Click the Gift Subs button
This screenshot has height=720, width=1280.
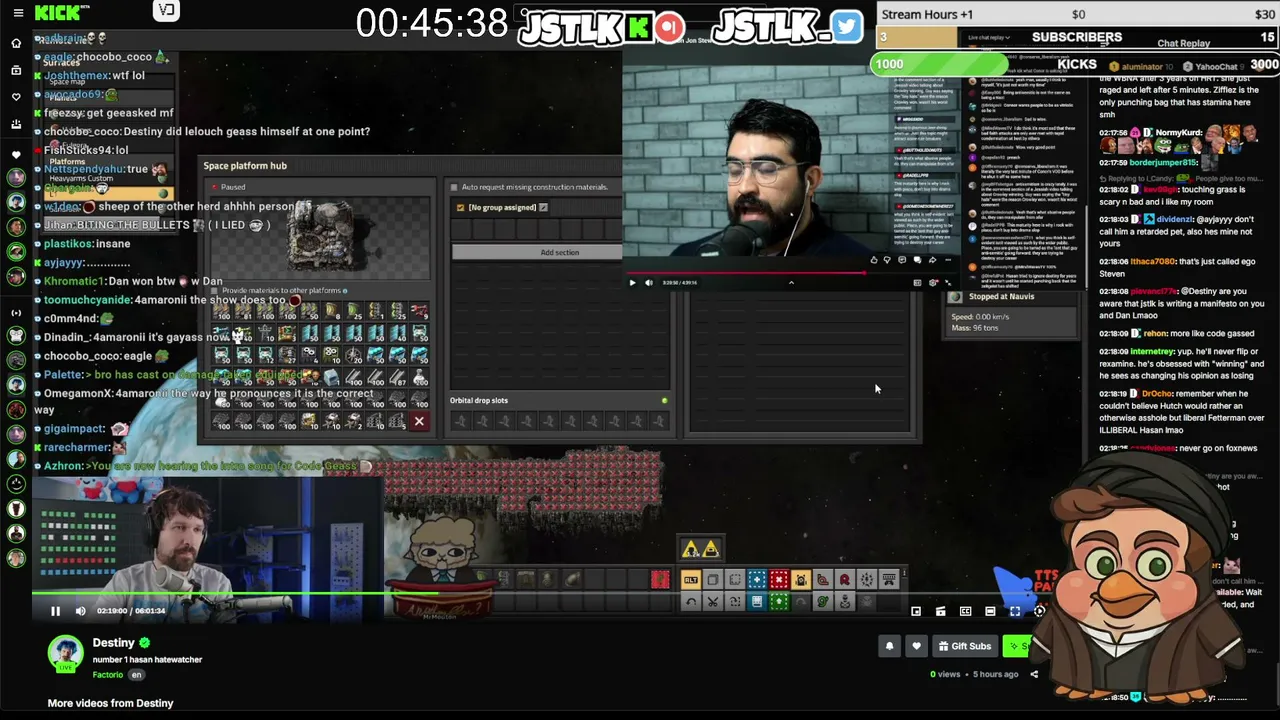coord(964,646)
